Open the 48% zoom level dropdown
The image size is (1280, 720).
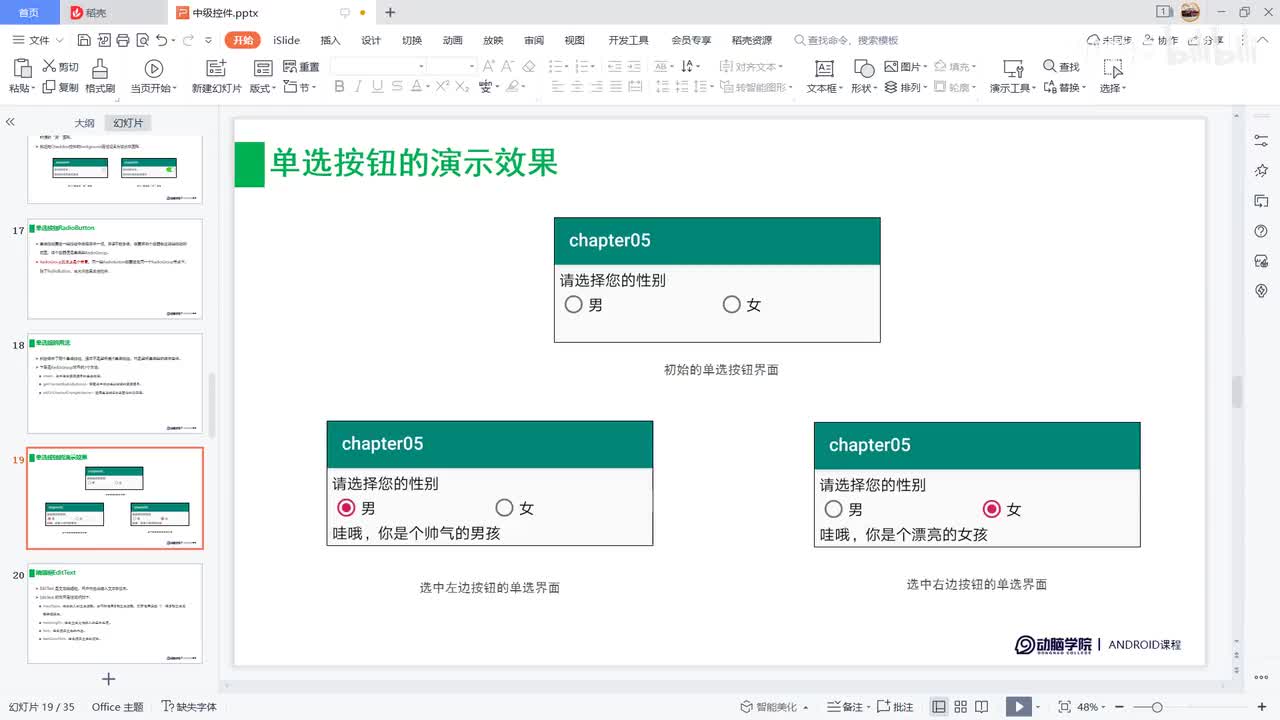(x=1091, y=707)
